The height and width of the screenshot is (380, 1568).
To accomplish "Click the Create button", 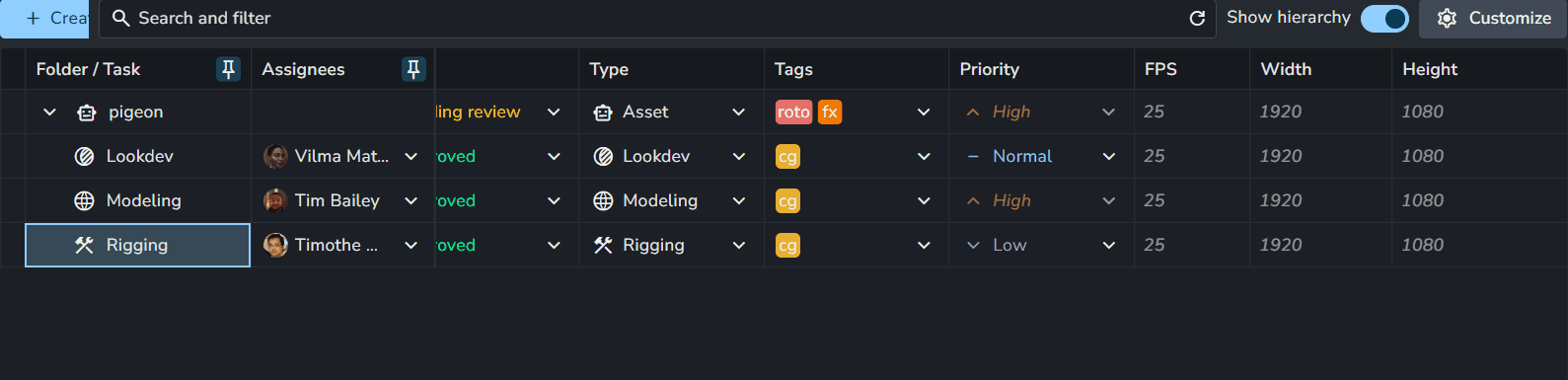I will point(45,18).
